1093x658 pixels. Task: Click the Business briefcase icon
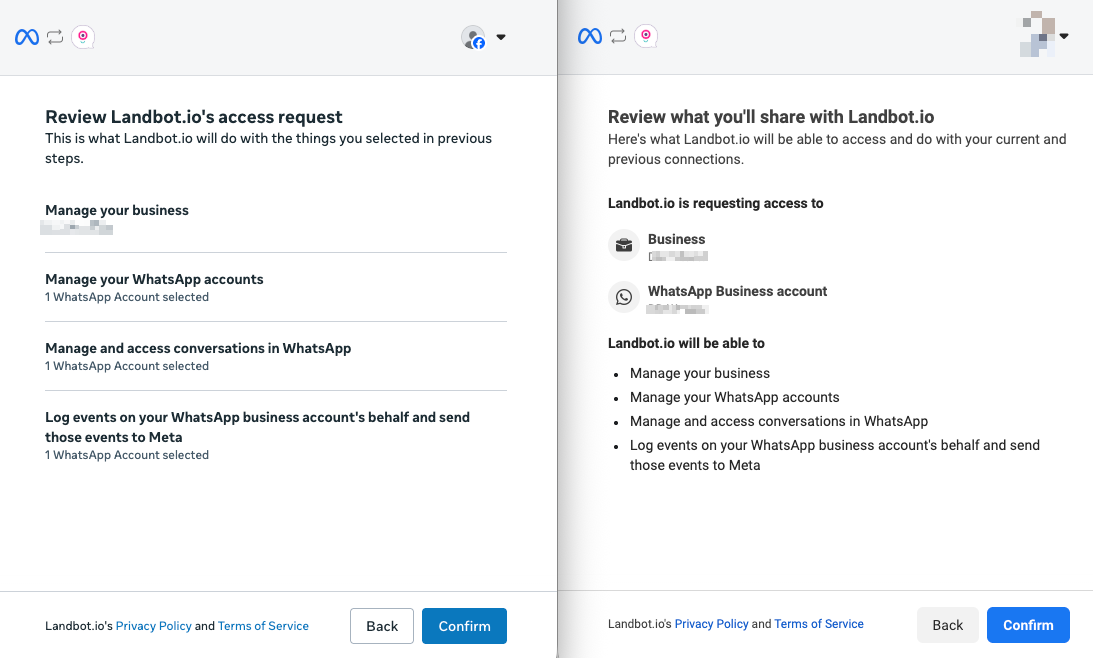pyautogui.click(x=624, y=245)
